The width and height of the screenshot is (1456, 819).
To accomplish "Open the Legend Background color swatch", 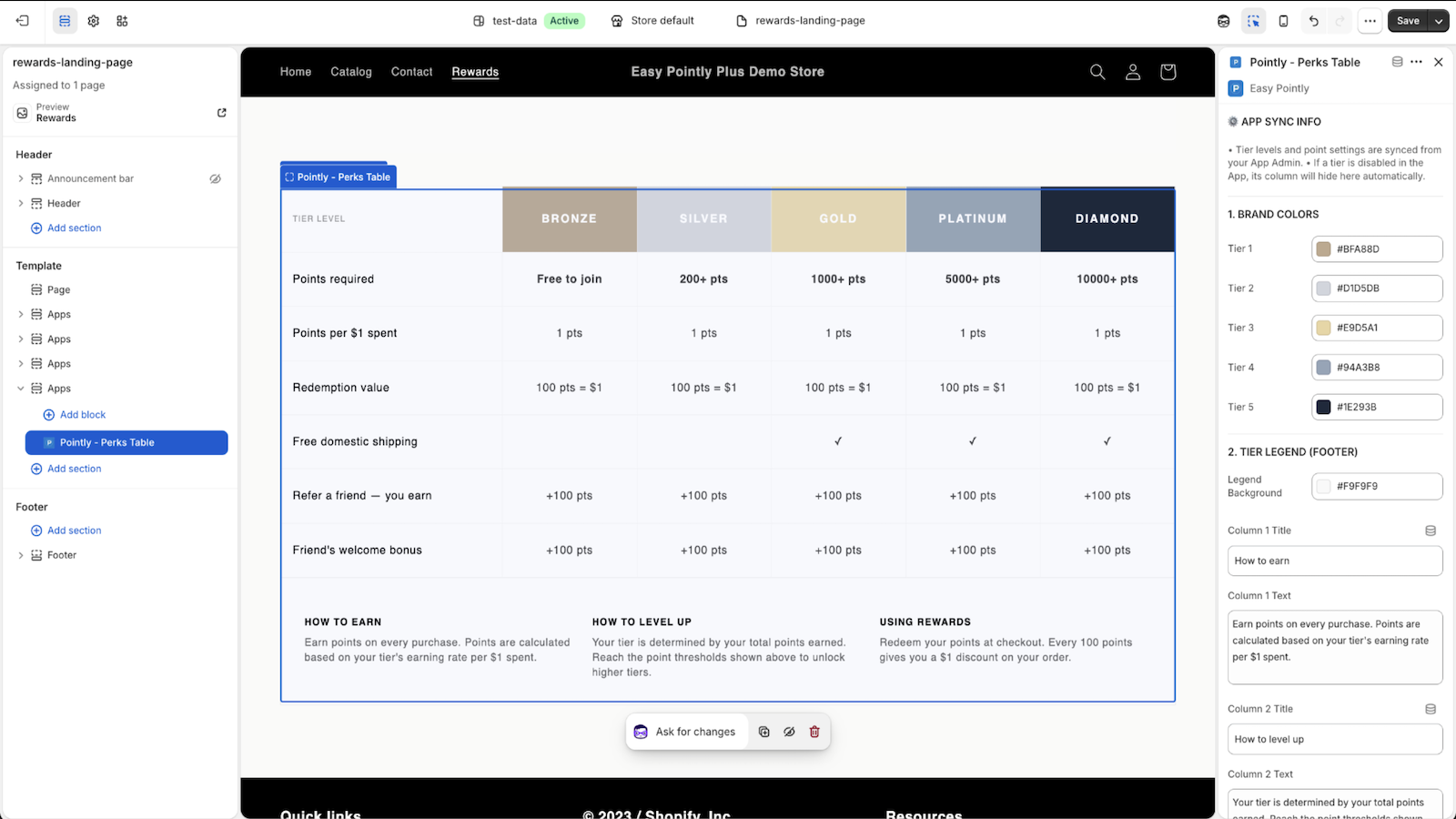I will point(1323,486).
